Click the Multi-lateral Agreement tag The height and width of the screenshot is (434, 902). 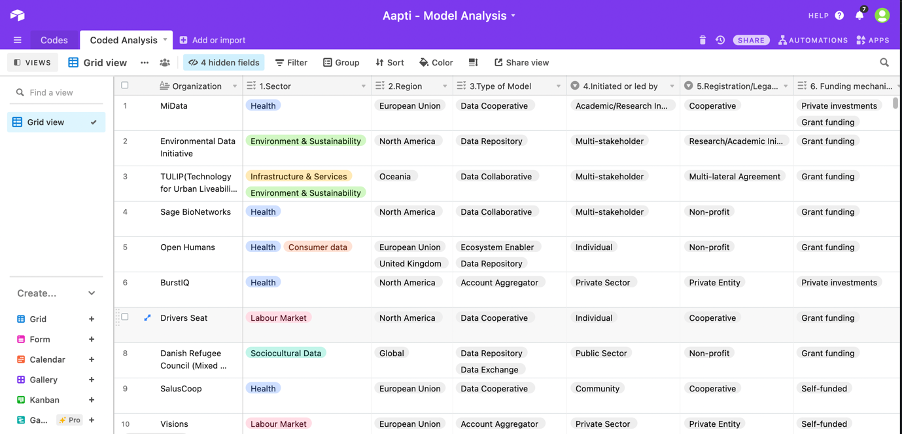(735, 177)
